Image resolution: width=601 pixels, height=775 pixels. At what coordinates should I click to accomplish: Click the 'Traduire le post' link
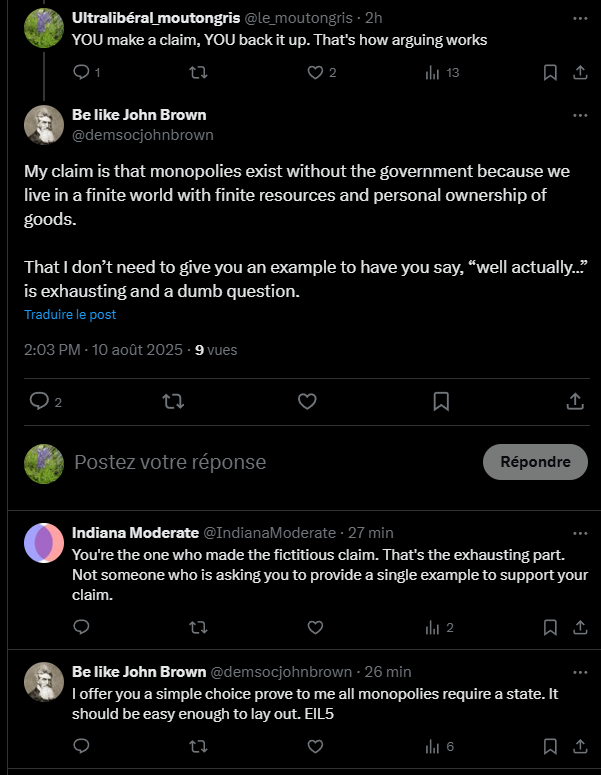(70, 314)
